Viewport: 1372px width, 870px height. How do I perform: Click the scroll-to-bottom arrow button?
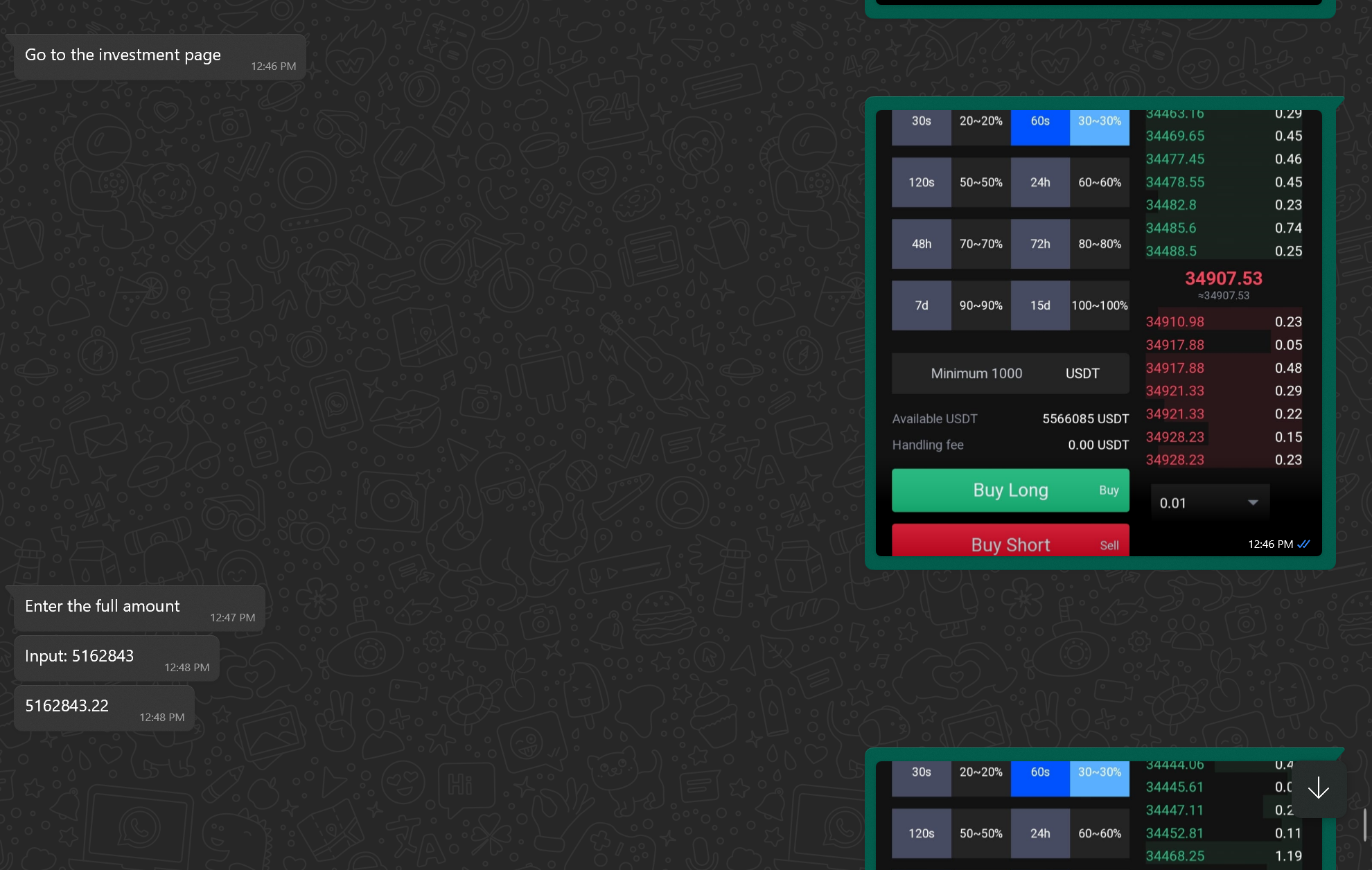pyautogui.click(x=1318, y=788)
